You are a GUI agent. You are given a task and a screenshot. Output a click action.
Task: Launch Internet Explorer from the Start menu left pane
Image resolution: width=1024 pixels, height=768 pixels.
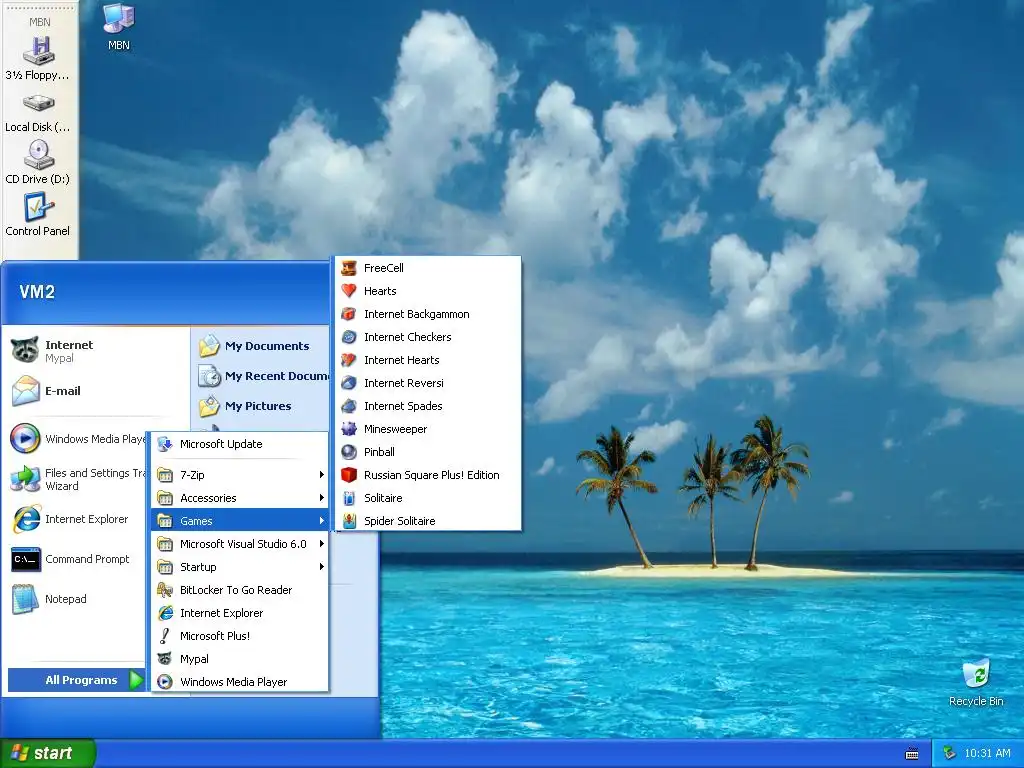[77, 519]
